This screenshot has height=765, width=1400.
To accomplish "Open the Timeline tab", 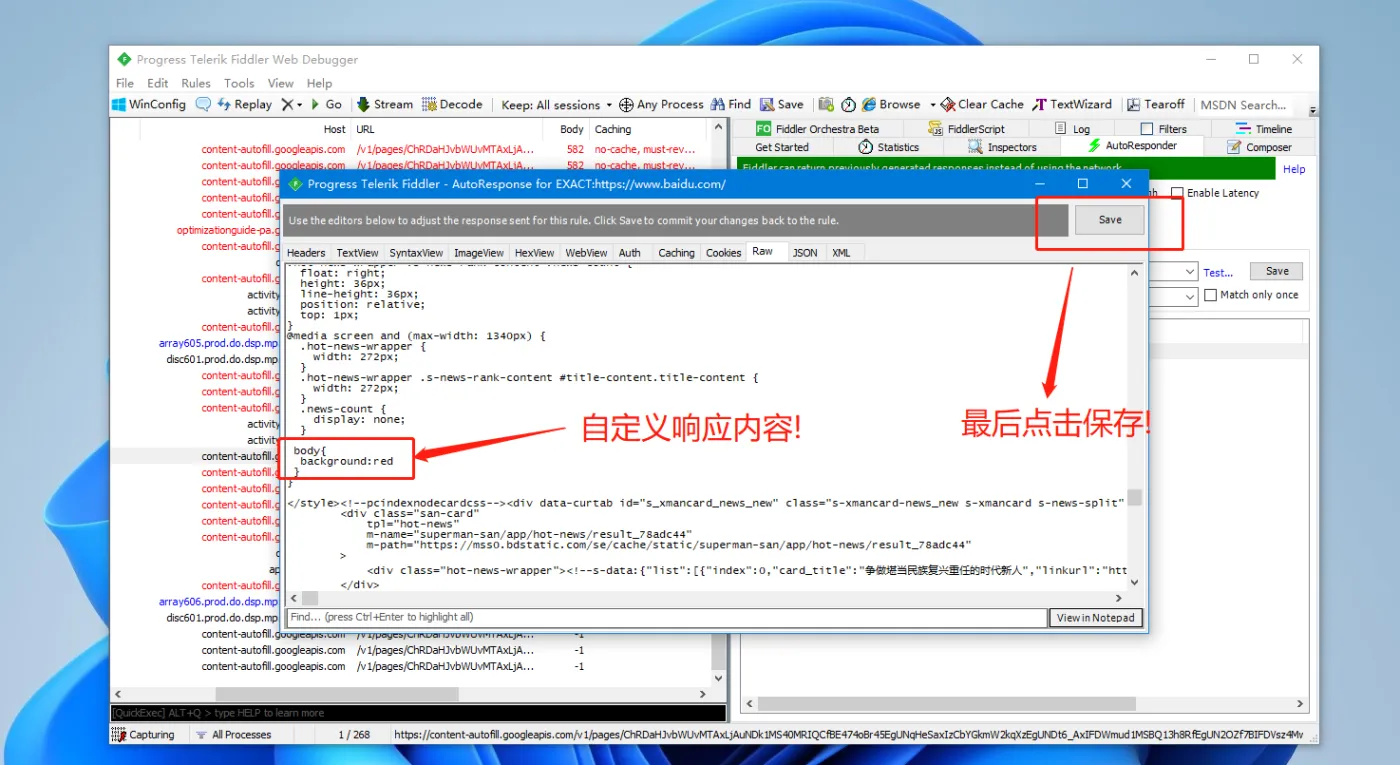I will pos(1264,129).
